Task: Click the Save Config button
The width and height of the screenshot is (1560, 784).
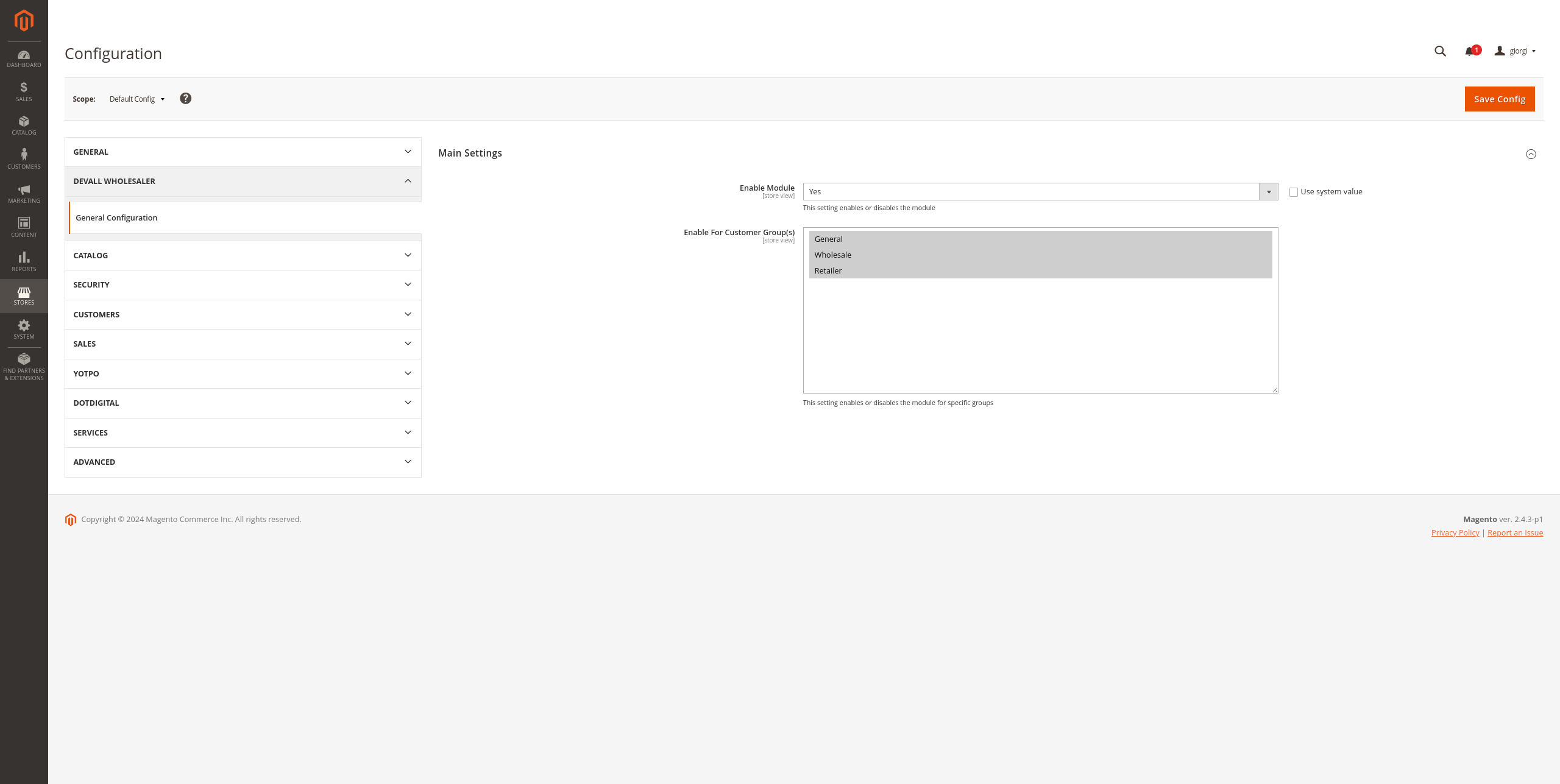Action: click(x=1499, y=99)
